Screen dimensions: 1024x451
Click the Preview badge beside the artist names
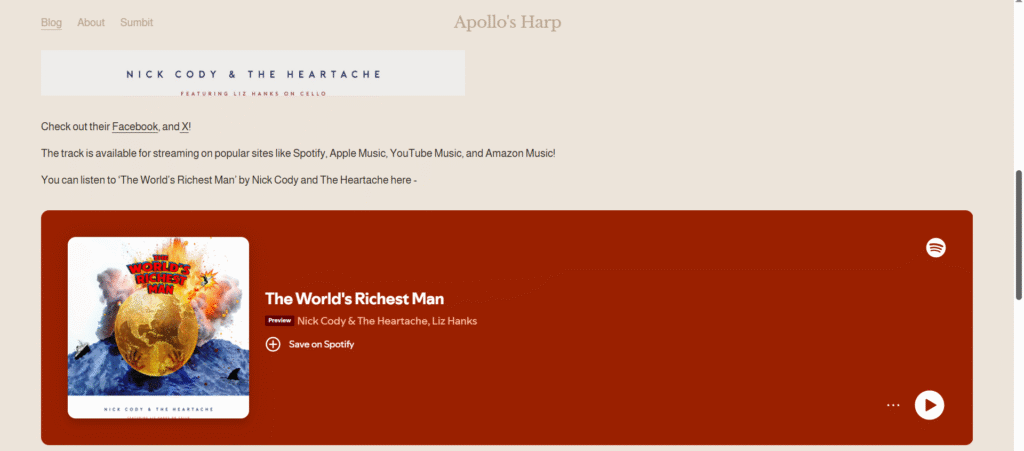(x=279, y=321)
